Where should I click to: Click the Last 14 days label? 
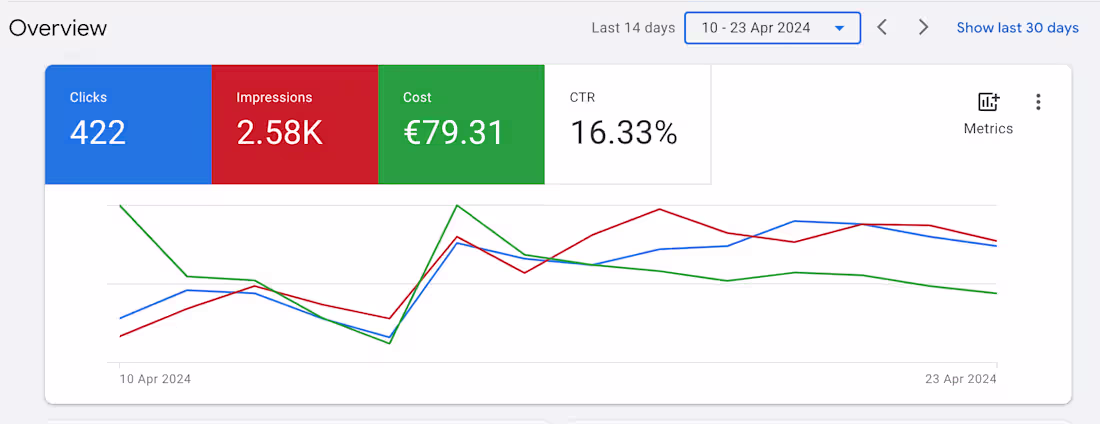pos(633,28)
